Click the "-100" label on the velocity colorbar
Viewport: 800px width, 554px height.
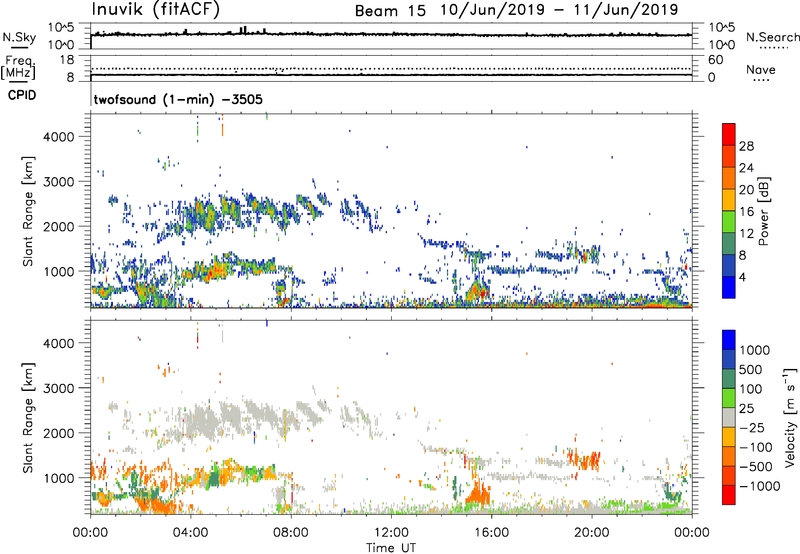pyautogui.click(x=755, y=447)
